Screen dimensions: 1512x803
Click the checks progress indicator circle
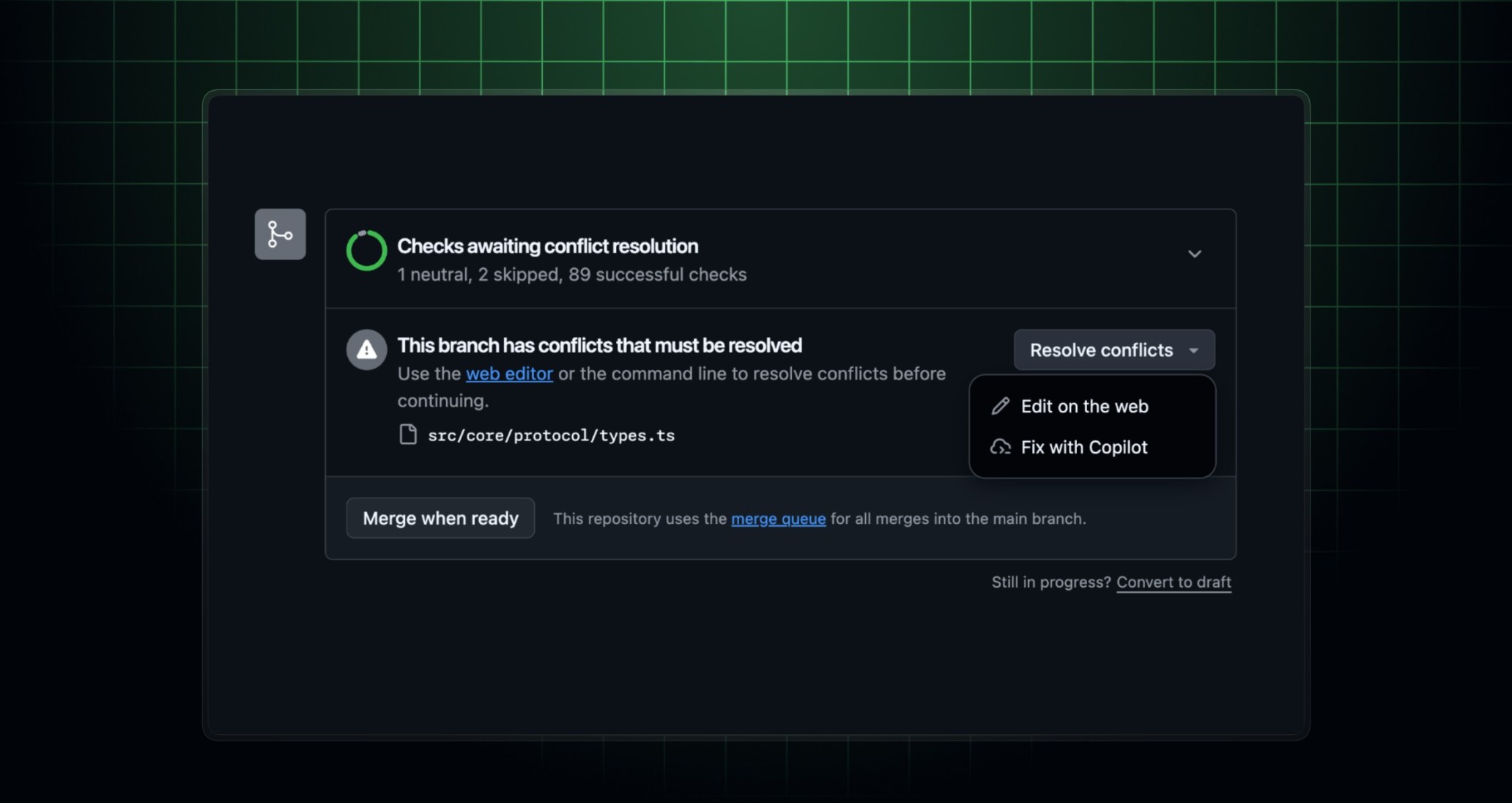(366, 251)
